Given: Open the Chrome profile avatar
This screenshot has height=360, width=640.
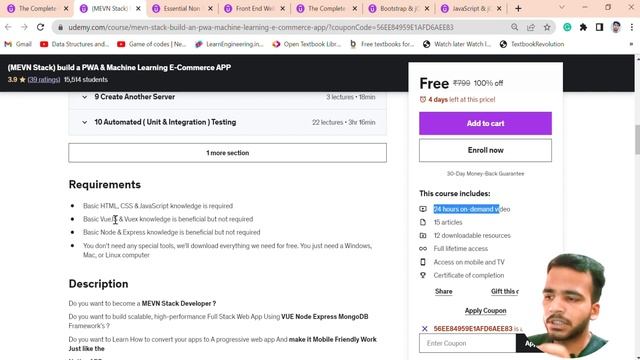Looking at the screenshot, I should (x=616, y=27).
